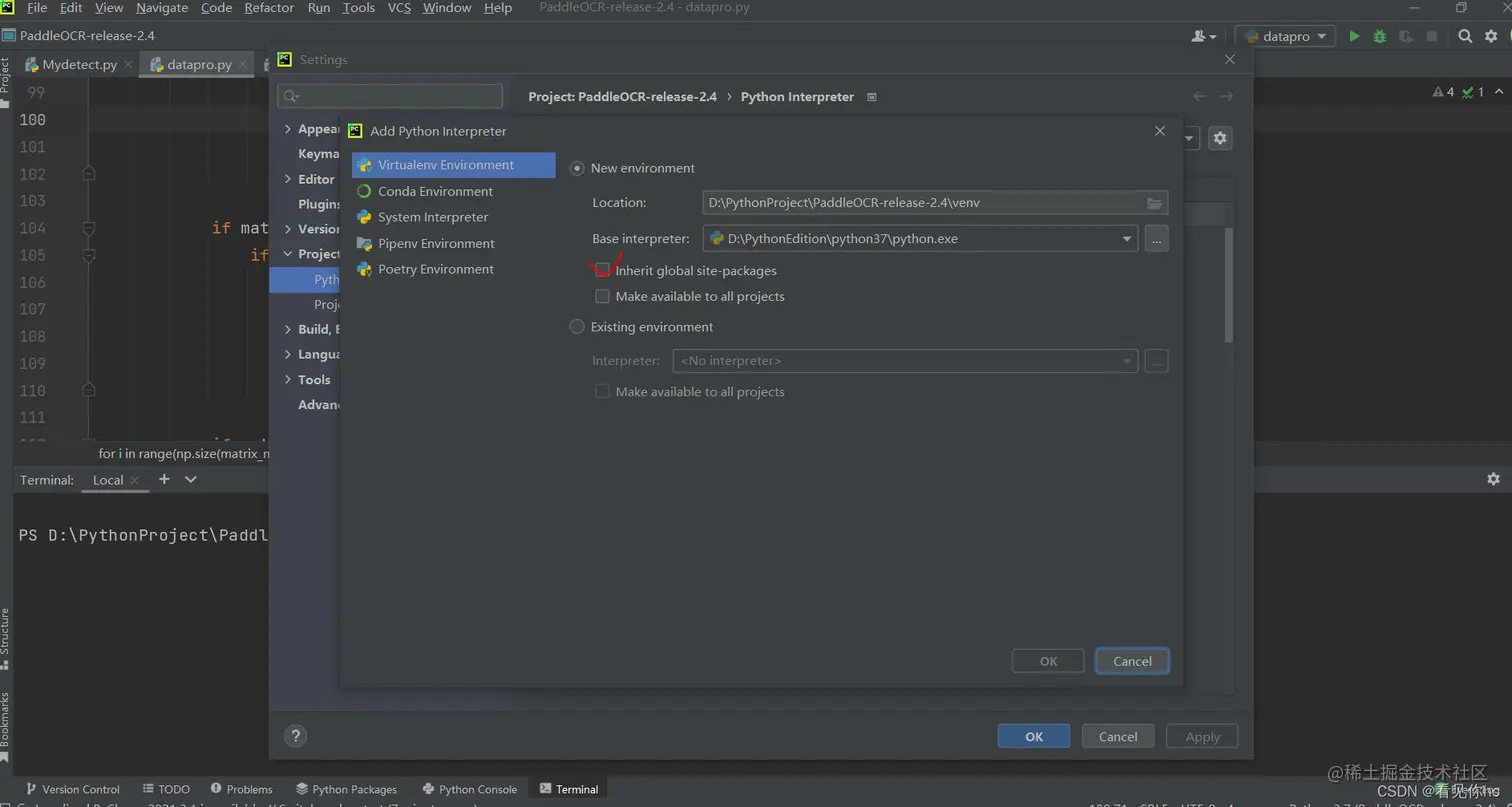
Task: Open the user account icon menu
Action: [x=1204, y=36]
